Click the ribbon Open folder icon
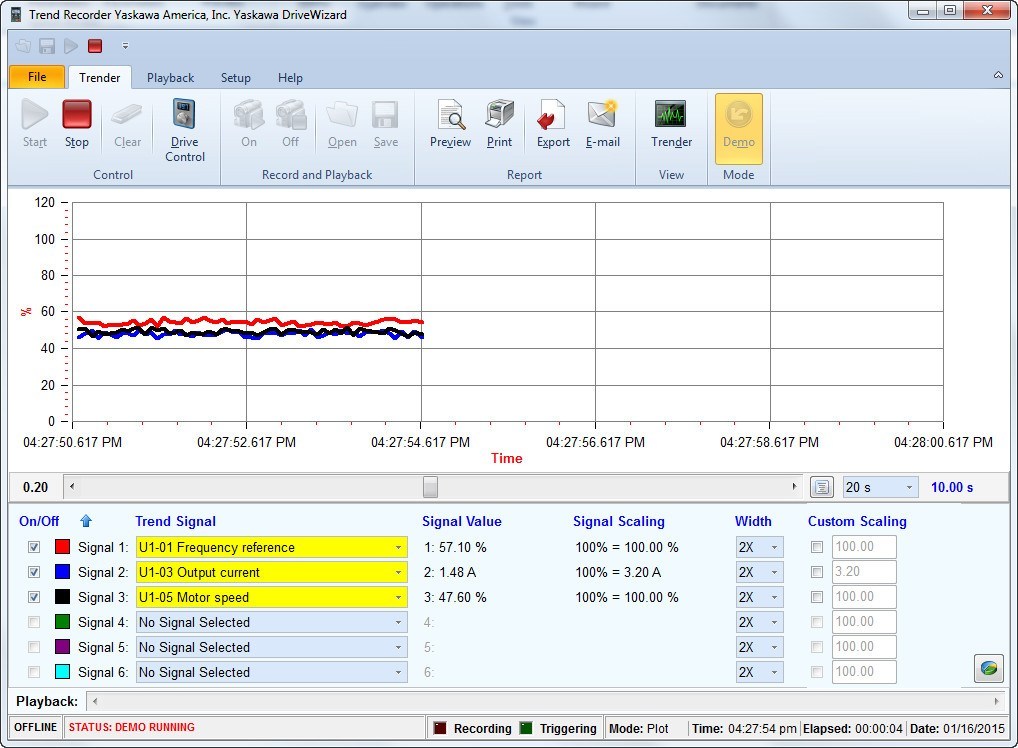Viewport: 1018px width, 748px height. (x=342, y=123)
